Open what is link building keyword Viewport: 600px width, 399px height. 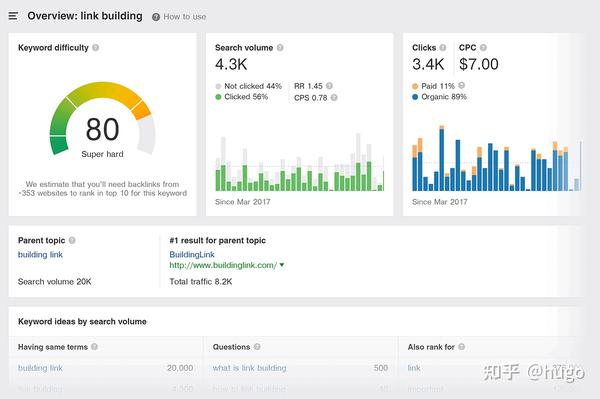[x=249, y=368]
